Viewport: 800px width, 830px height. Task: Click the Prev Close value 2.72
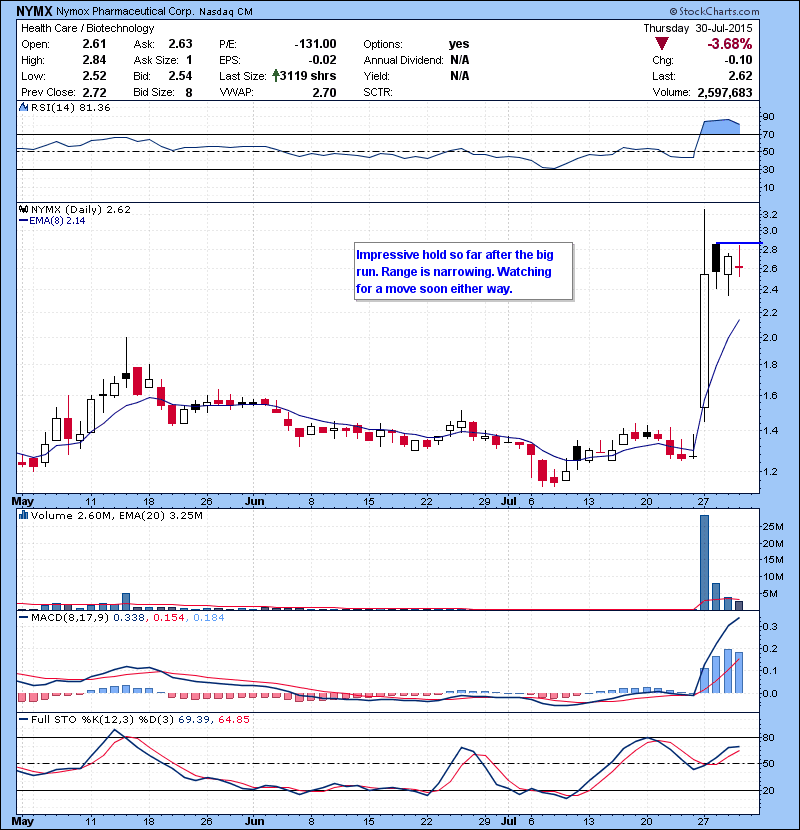[x=94, y=92]
